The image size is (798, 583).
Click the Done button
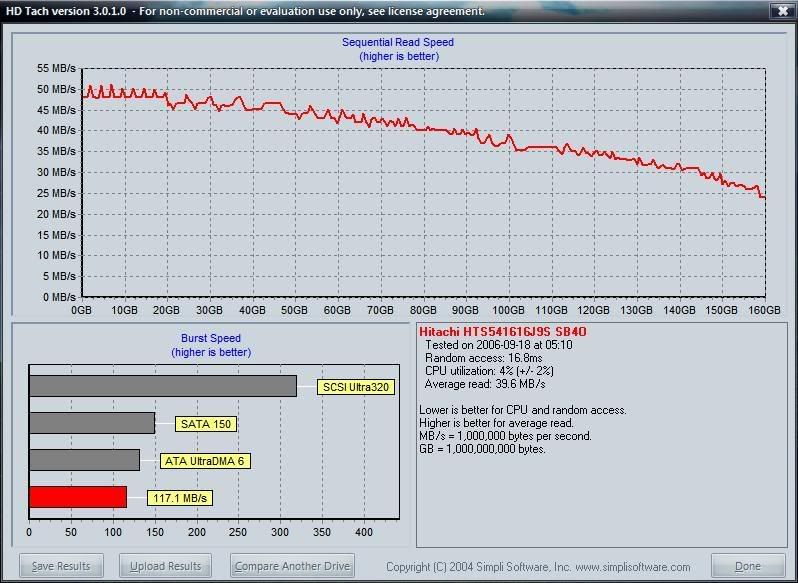point(748,566)
